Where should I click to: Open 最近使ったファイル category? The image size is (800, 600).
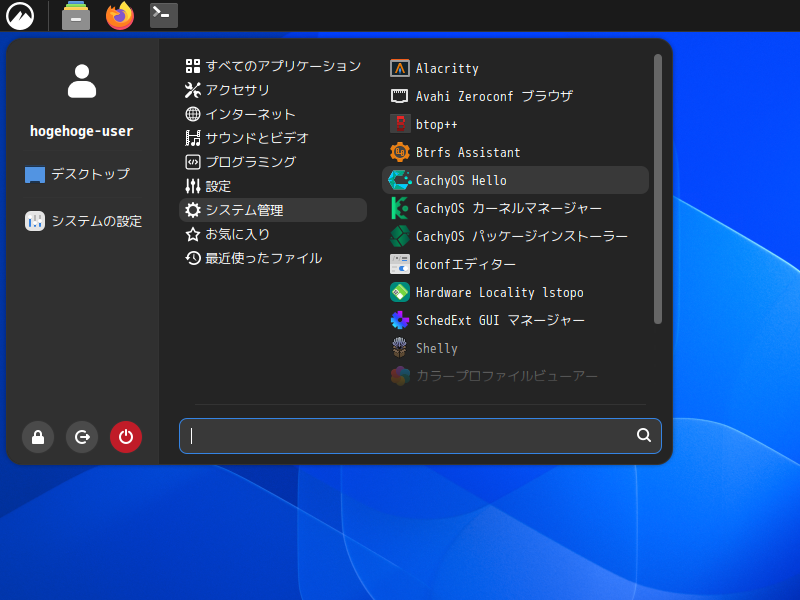click(x=273, y=258)
